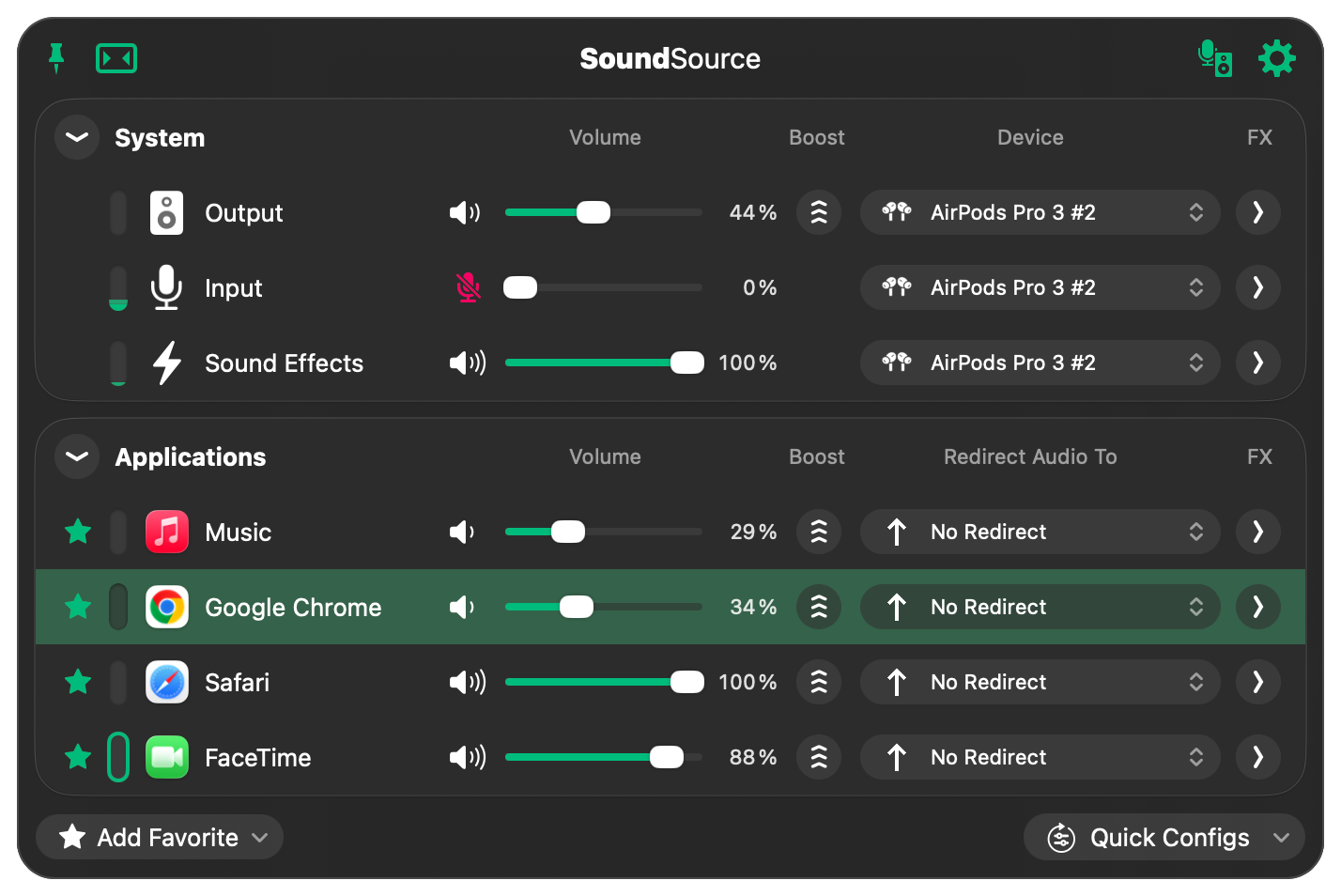Open Output FX panel arrow
1341x896 pixels.
1258,212
